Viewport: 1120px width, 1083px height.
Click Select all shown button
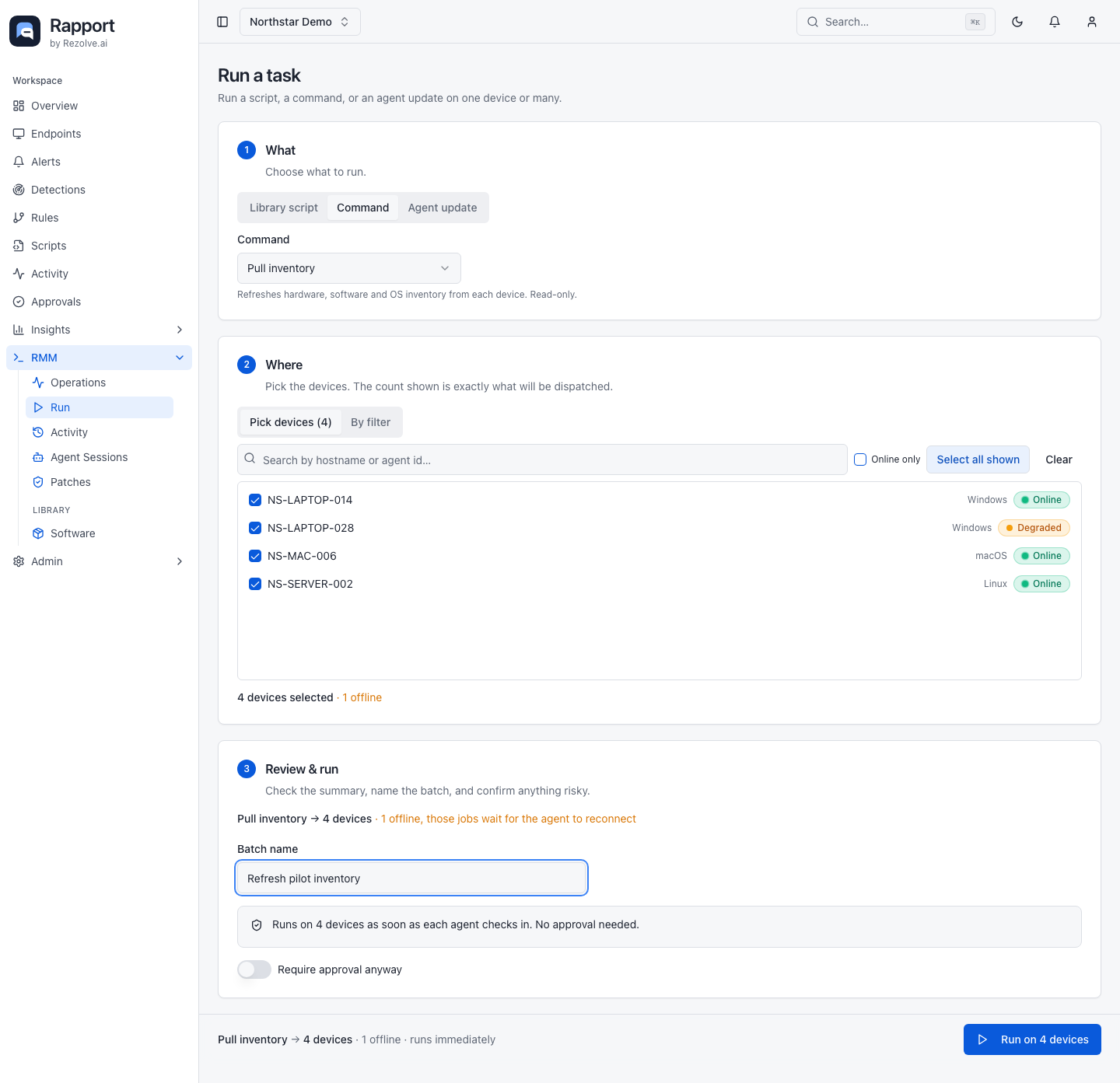coord(978,459)
